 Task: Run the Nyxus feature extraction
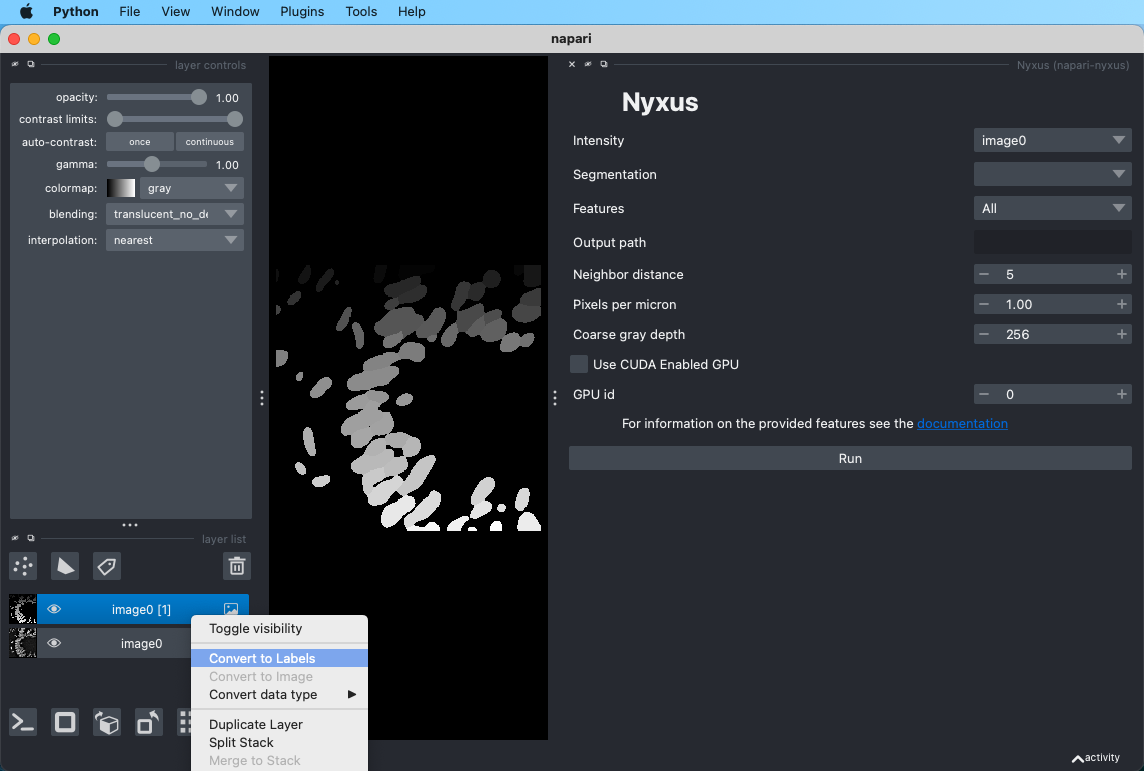click(x=850, y=458)
